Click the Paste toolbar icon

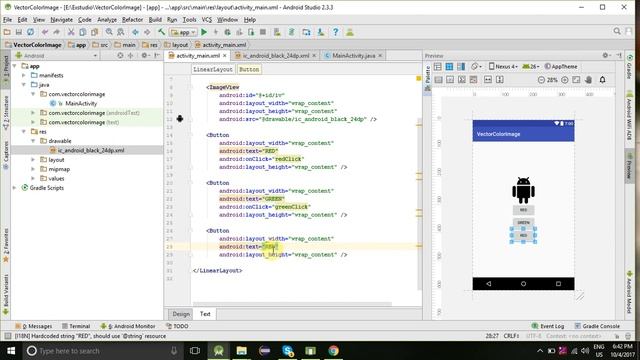[94, 32]
